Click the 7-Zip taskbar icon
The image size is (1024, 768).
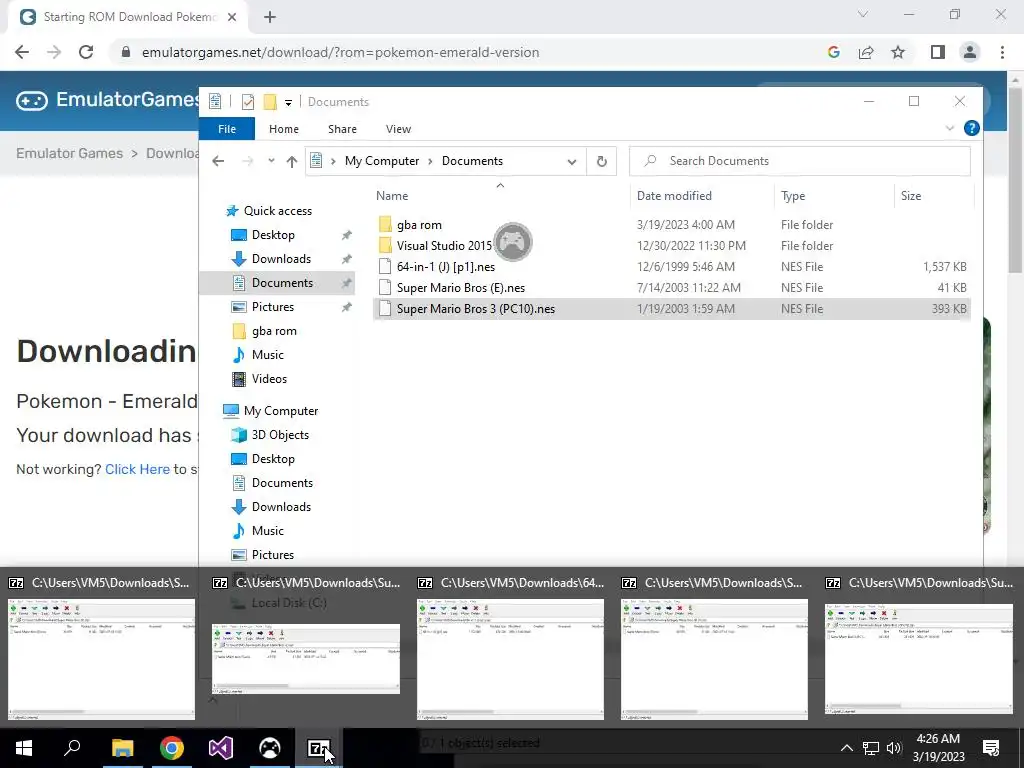tap(319, 748)
